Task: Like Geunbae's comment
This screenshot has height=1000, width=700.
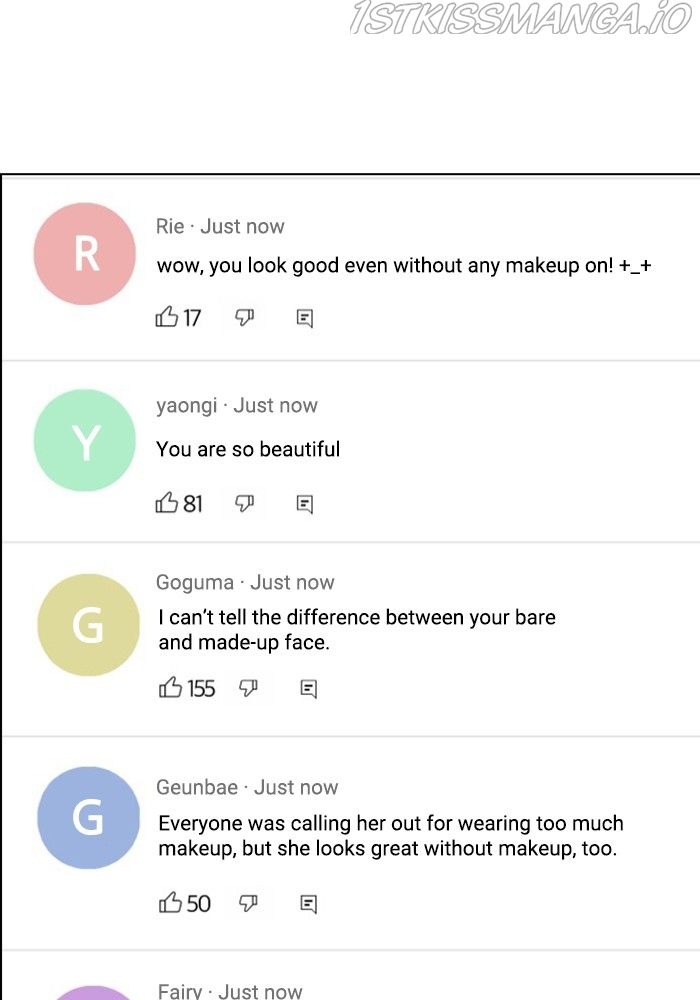Action: tap(171, 903)
